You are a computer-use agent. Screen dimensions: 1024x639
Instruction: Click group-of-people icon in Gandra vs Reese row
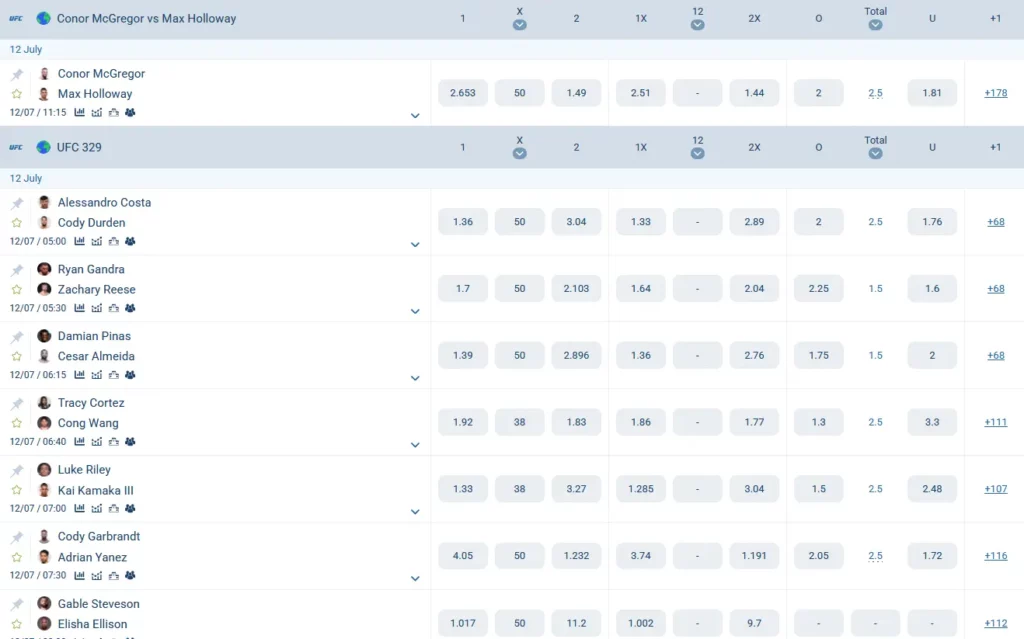(130, 308)
